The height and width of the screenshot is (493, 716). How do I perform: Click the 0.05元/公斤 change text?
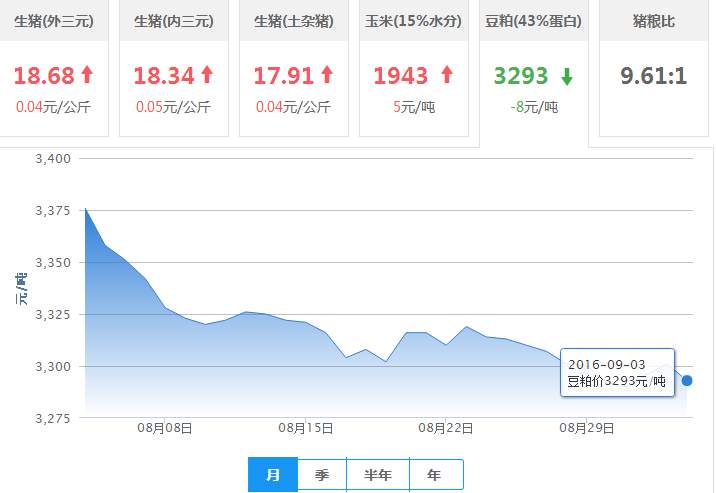[x=174, y=107]
